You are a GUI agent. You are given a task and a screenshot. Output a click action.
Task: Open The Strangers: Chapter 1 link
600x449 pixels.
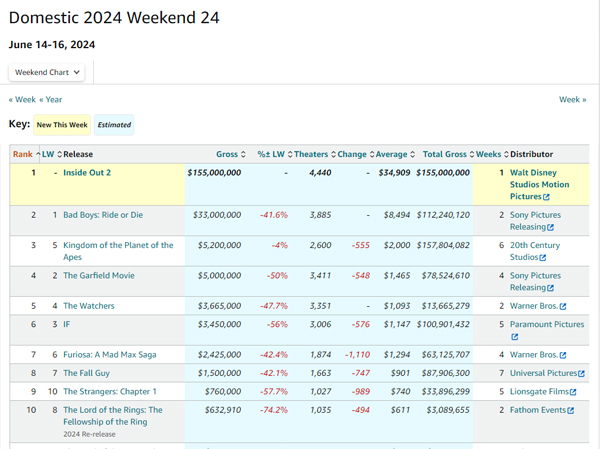(110, 392)
